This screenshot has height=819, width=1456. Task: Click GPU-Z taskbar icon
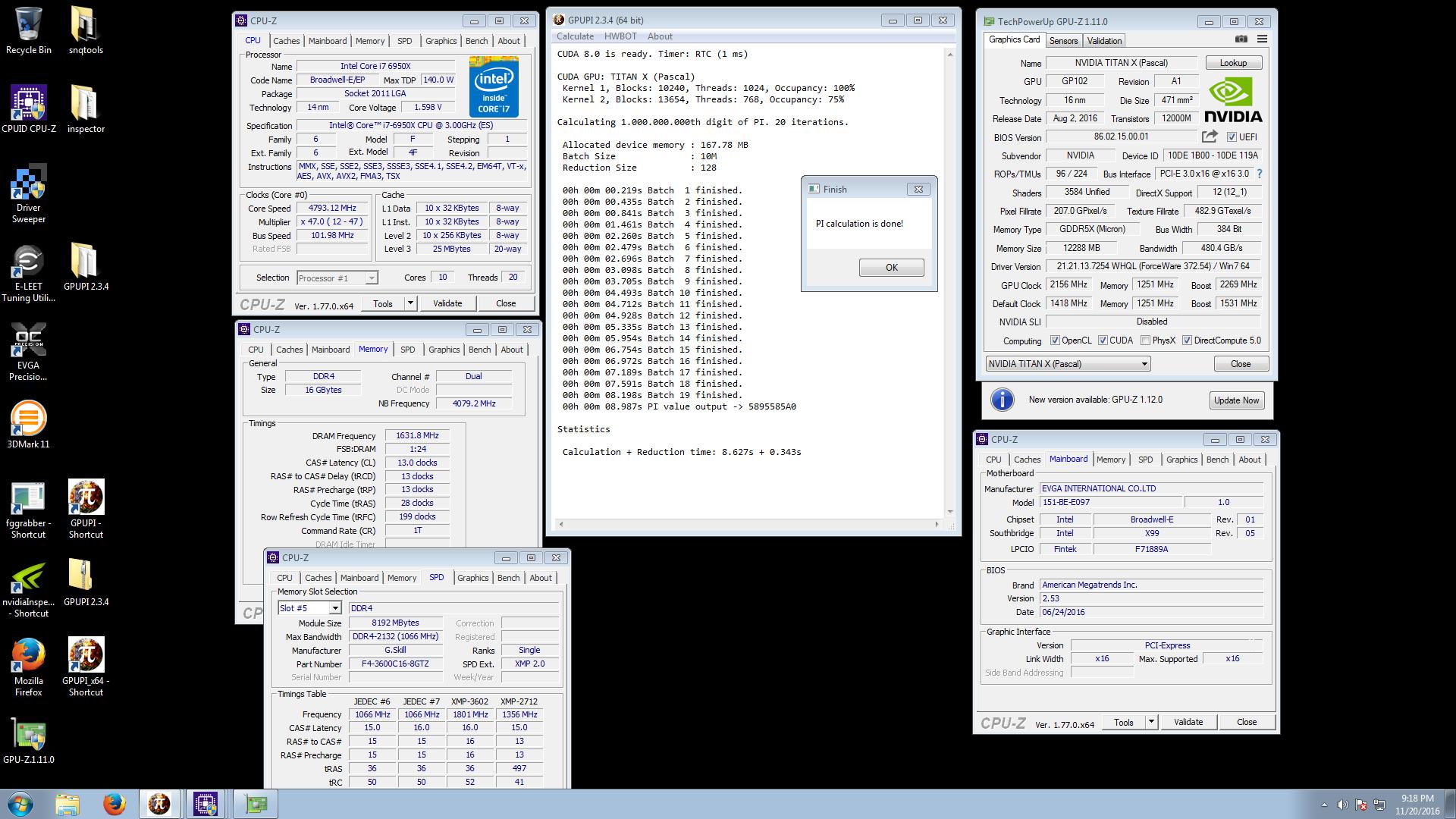256,804
